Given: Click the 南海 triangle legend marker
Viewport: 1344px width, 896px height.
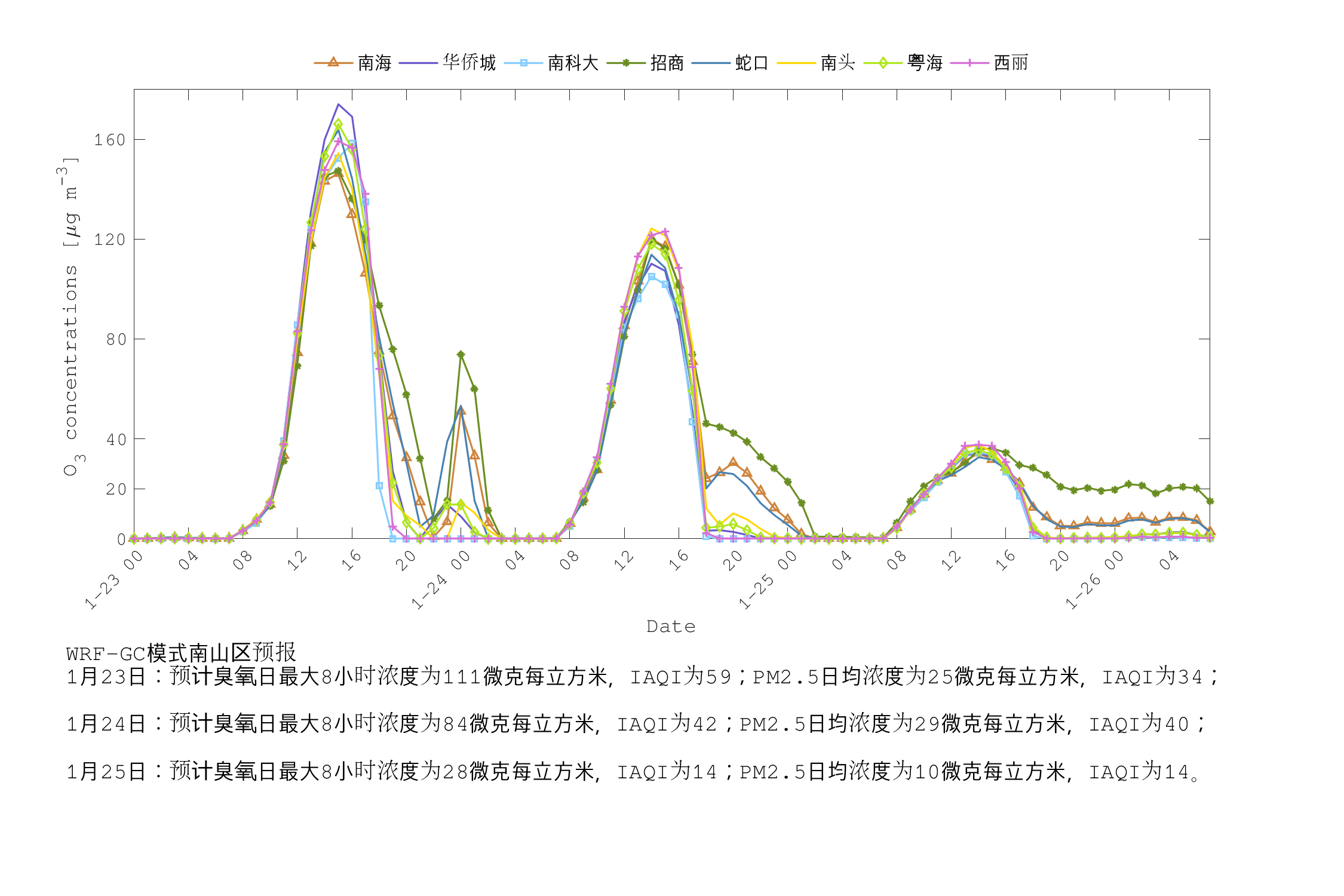Looking at the screenshot, I should (333, 62).
